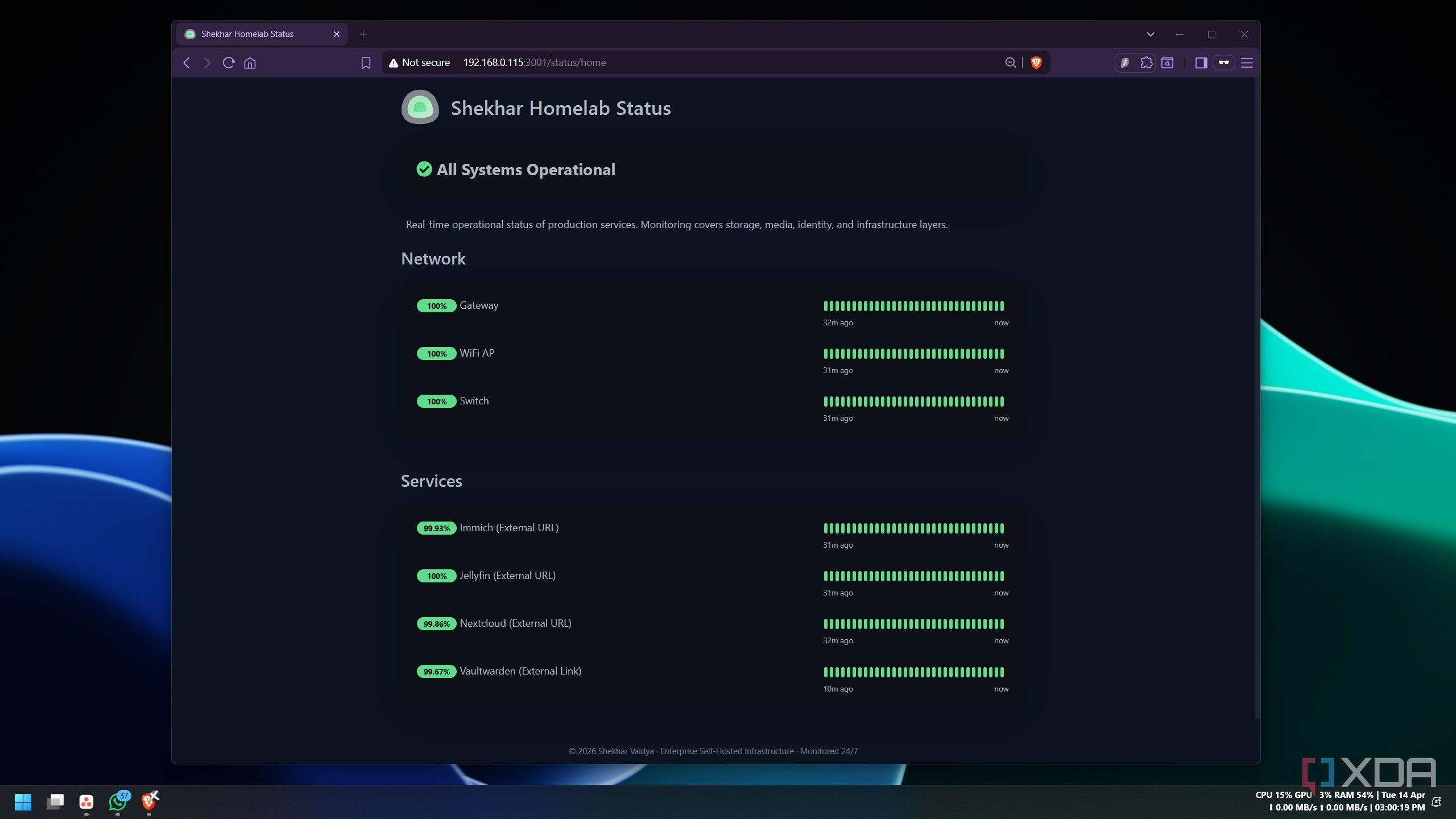Click the Brave browser taskbar icon

coord(149,802)
